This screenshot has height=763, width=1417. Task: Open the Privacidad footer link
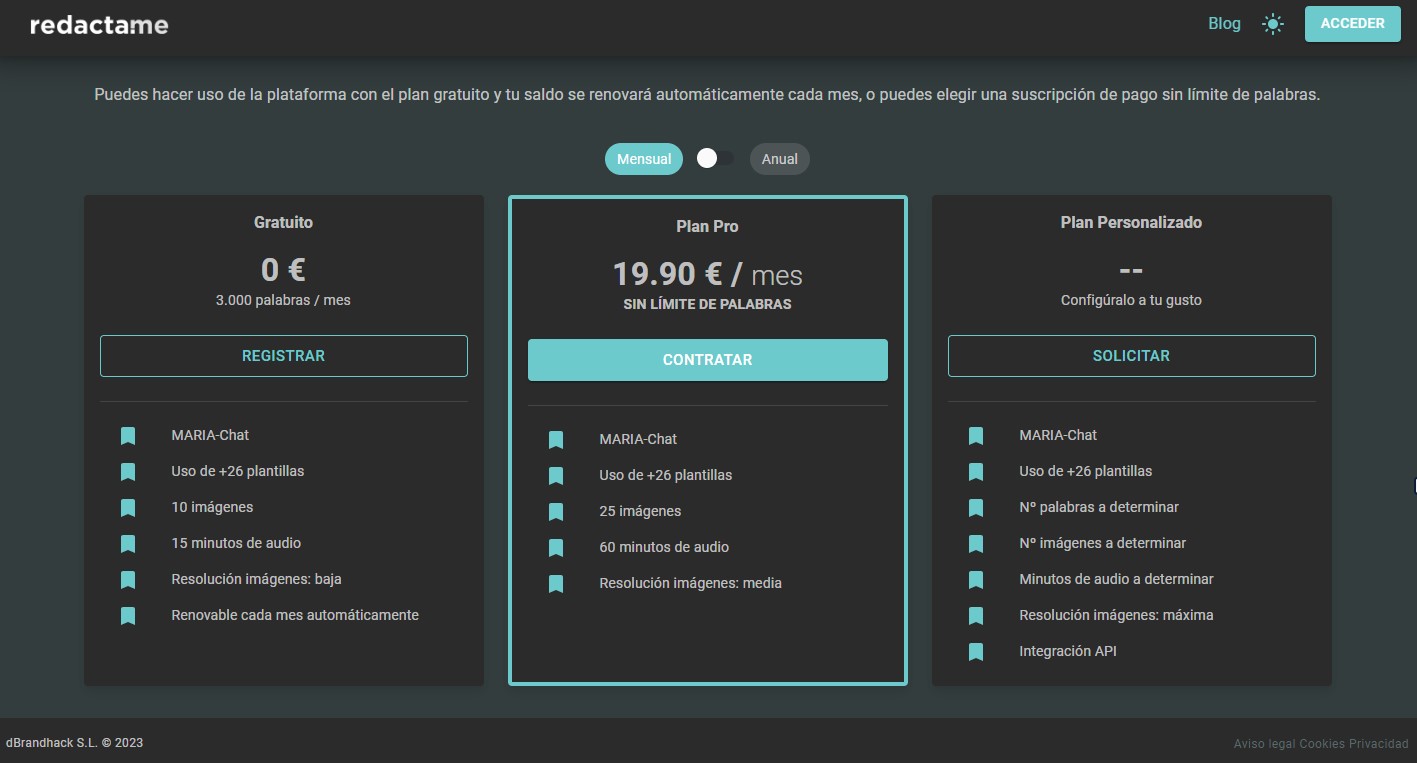(x=1379, y=744)
